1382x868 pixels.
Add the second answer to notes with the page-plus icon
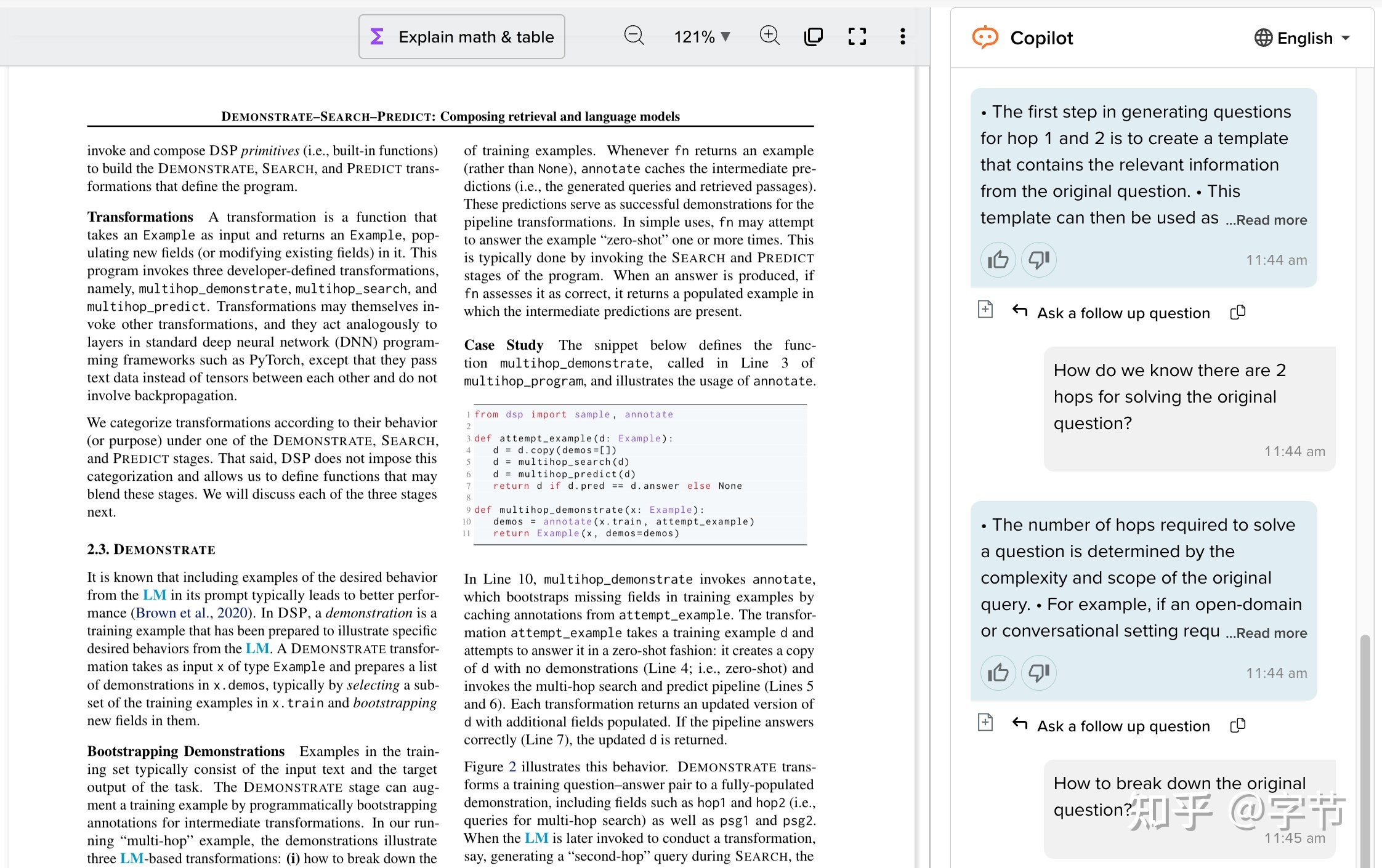pyautogui.click(x=985, y=722)
